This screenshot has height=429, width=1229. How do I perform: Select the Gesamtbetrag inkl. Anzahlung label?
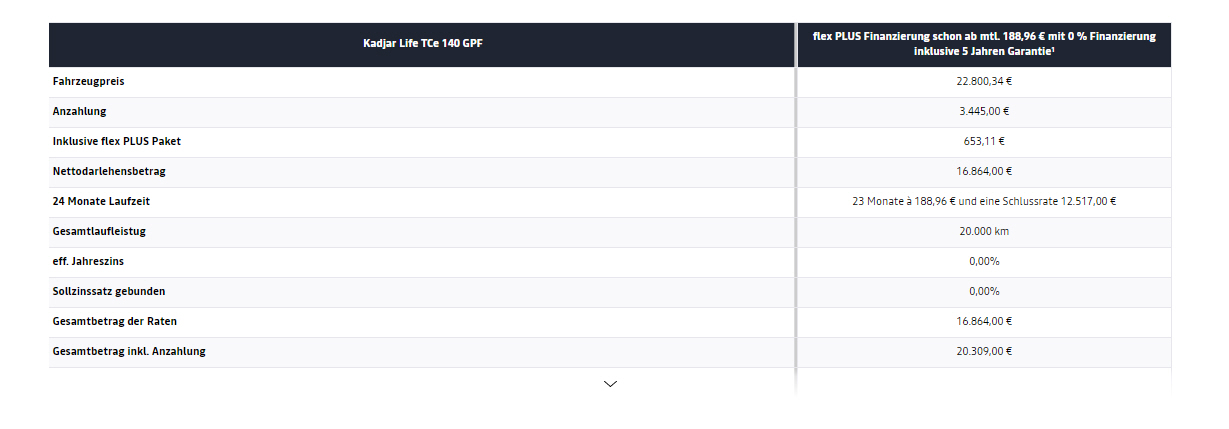pos(129,352)
